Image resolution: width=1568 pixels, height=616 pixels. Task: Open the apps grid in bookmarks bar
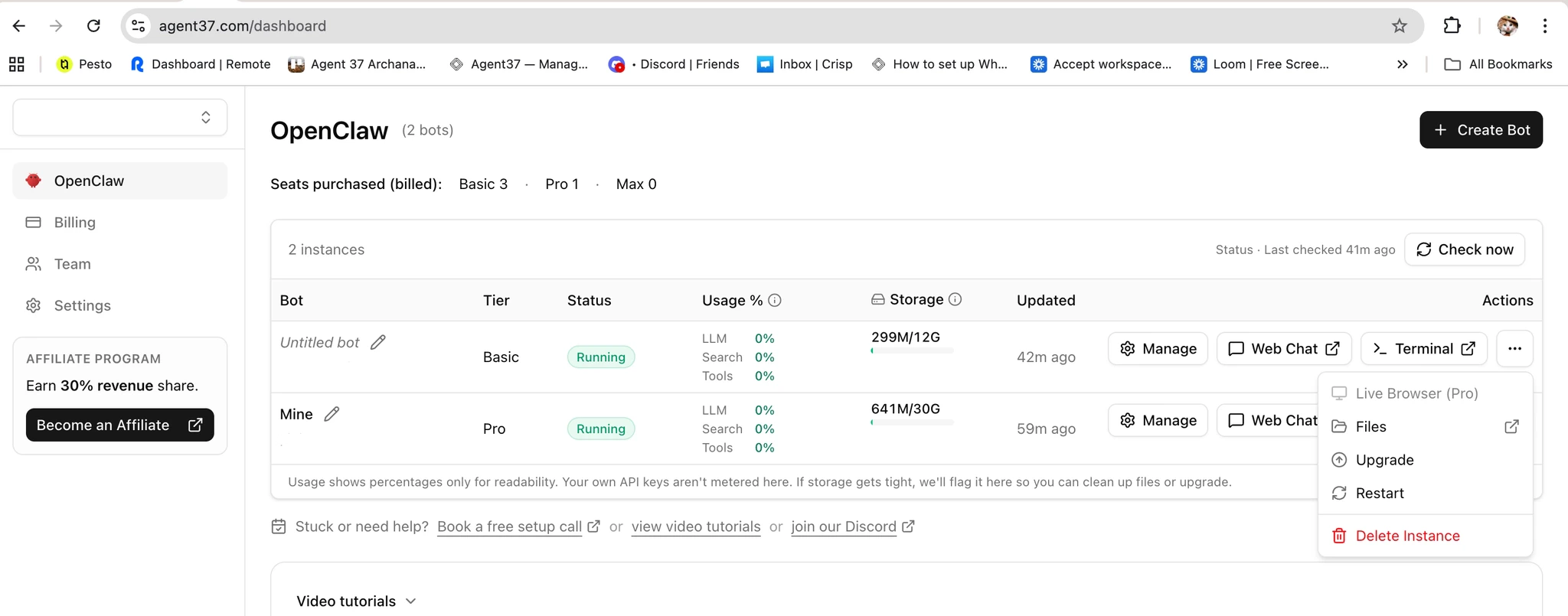tap(17, 64)
